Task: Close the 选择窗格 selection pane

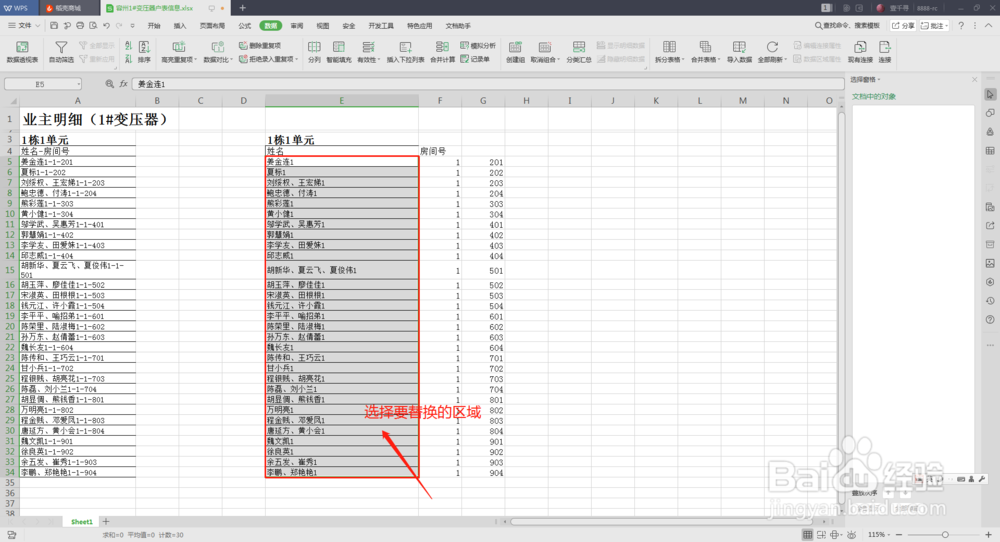Action: [x=974, y=80]
